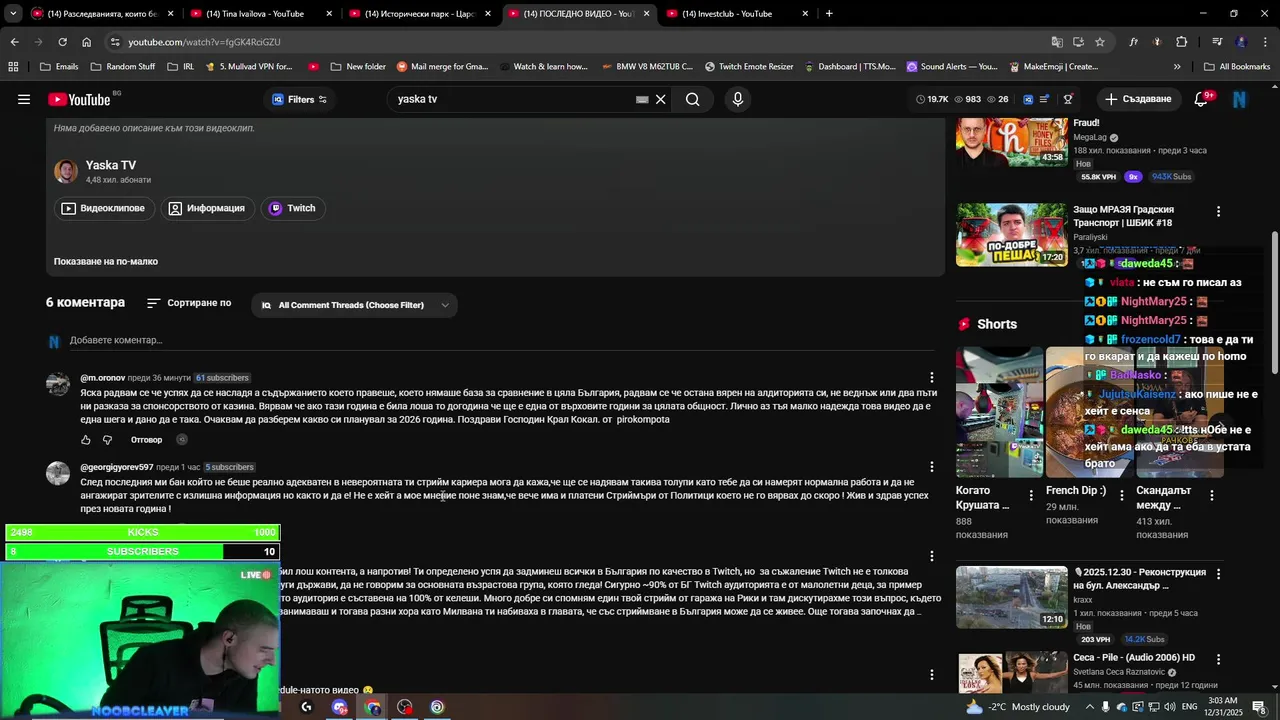Open YouTube notifications bell
The image size is (1280, 720).
[1203, 99]
